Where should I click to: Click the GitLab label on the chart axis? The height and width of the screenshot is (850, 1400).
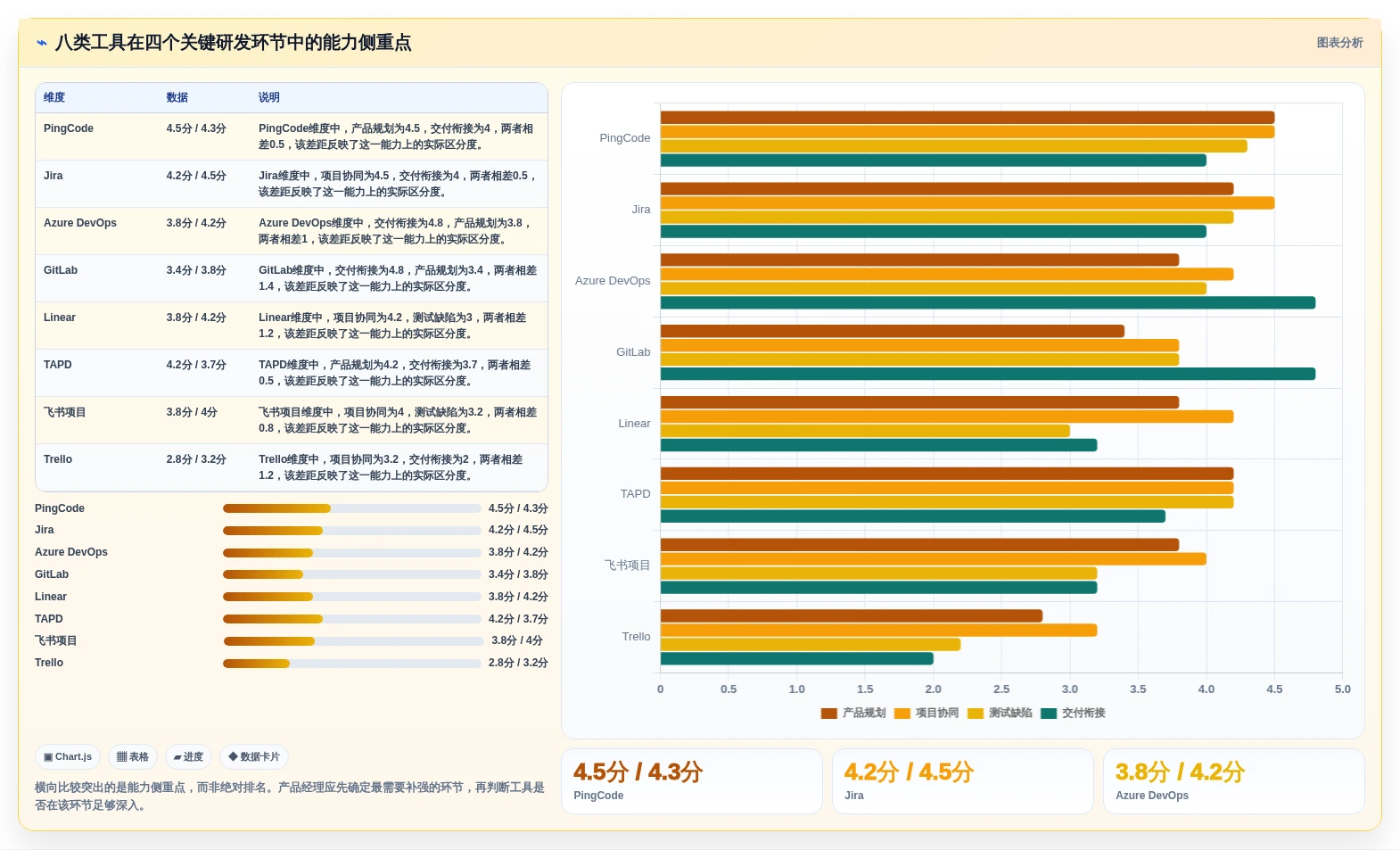coord(633,352)
